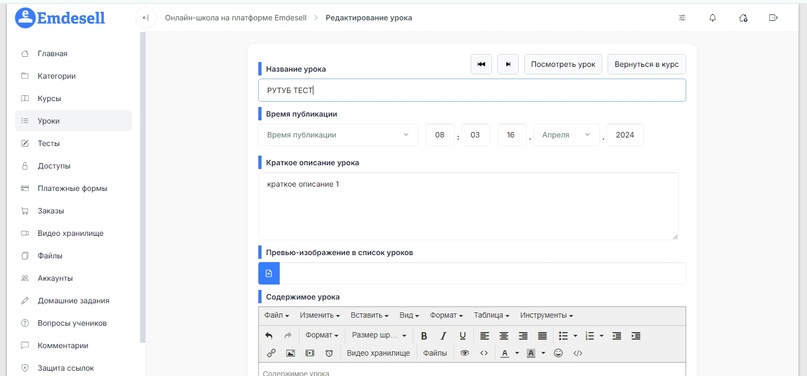Screen dimensions: 807x376
Task: Decrease indent in the editor
Action: click(x=617, y=336)
